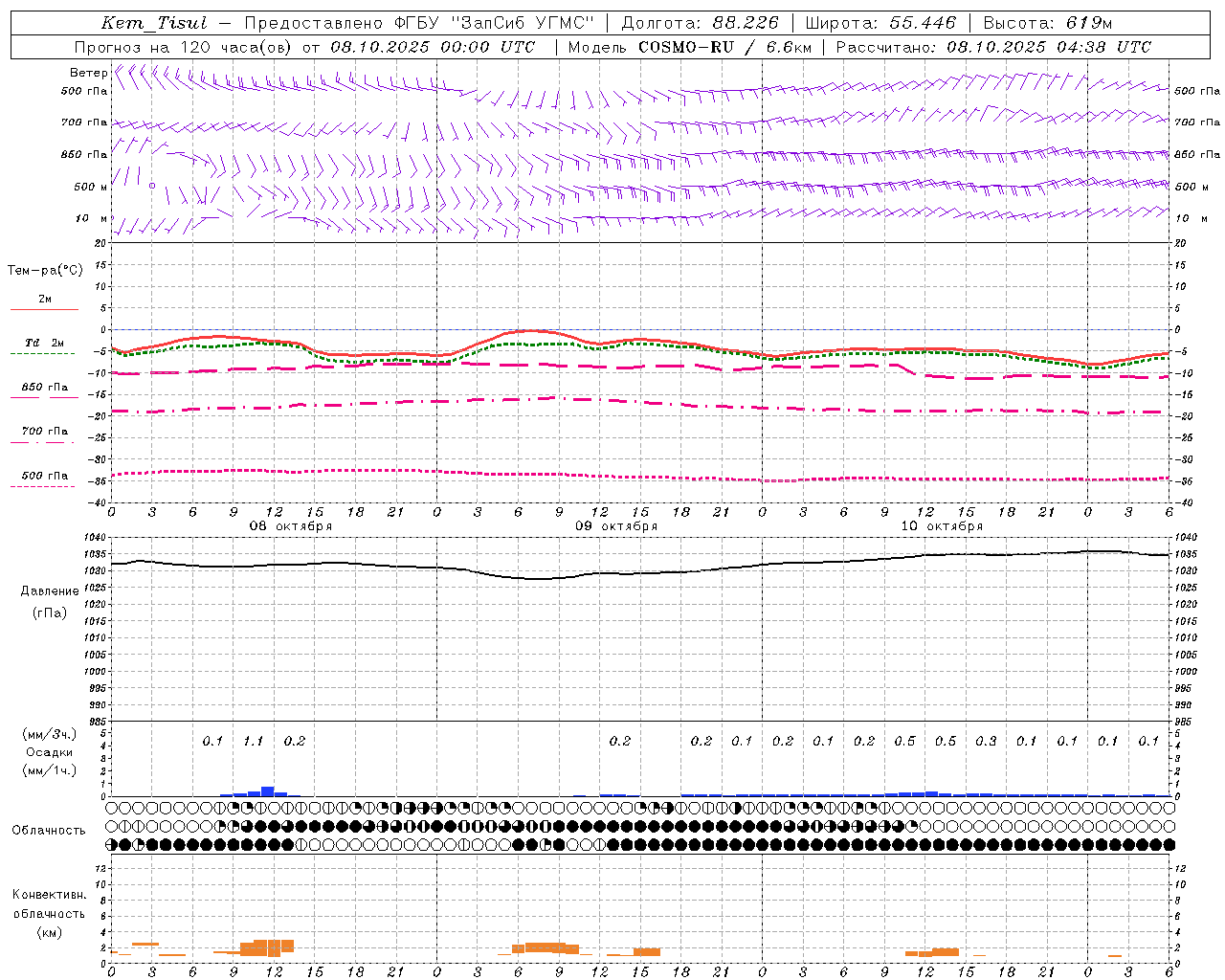Click the 850 гПа temperature legend entry
This screenshot has width=1225, height=980.
[x=45, y=388]
